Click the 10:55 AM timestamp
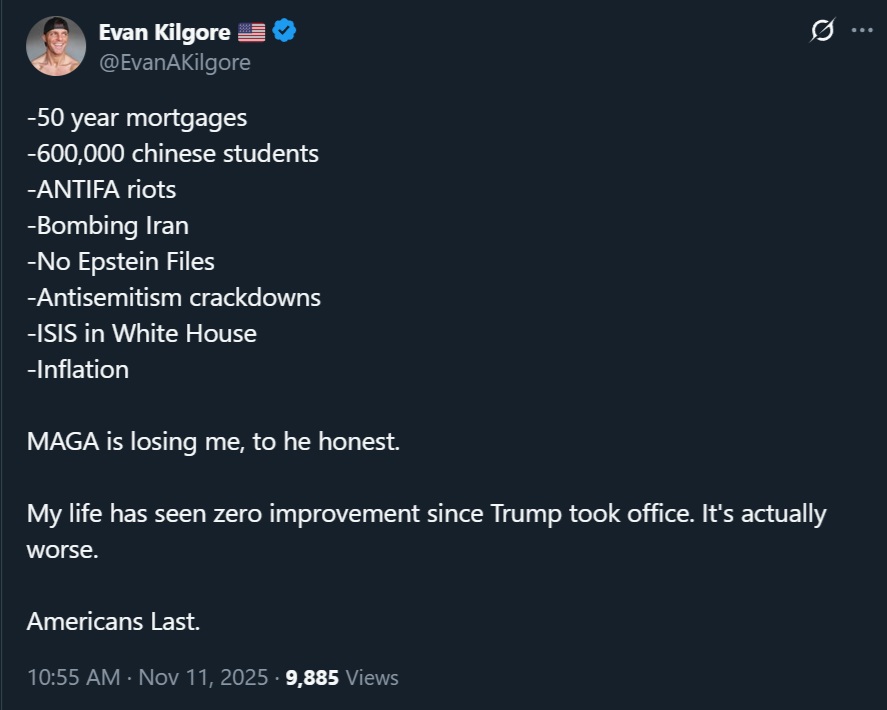887x710 pixels. (73, 677)
